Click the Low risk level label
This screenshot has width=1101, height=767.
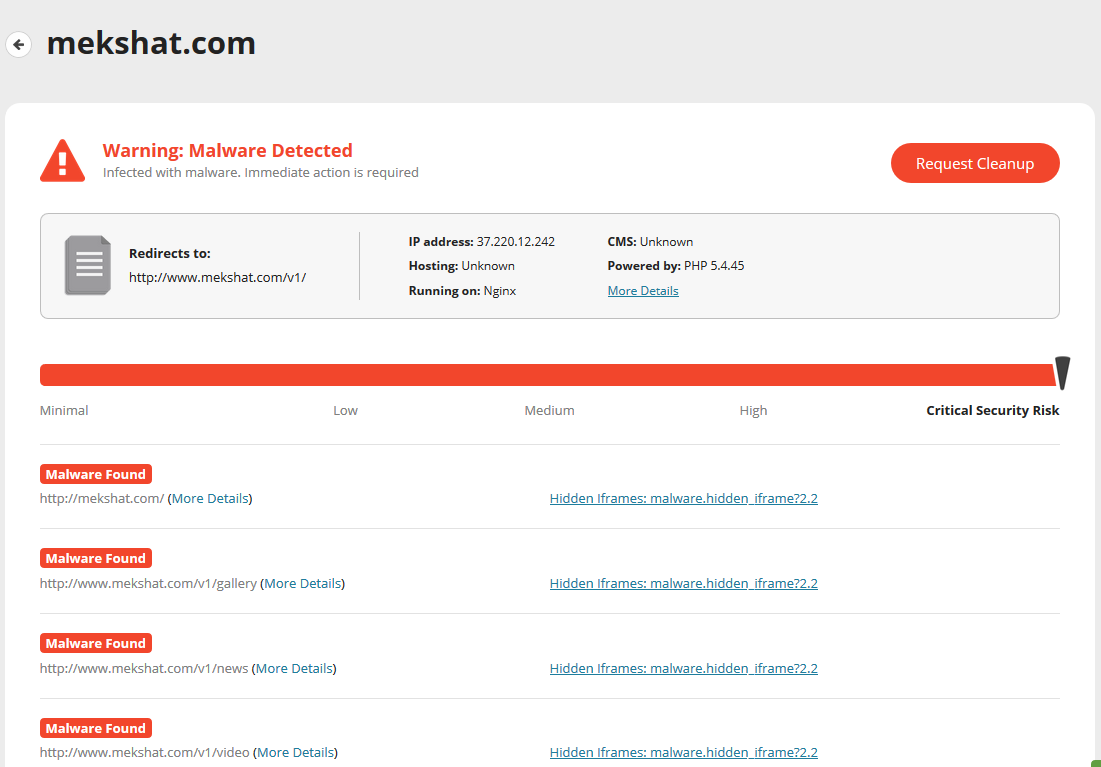point(345,410)
